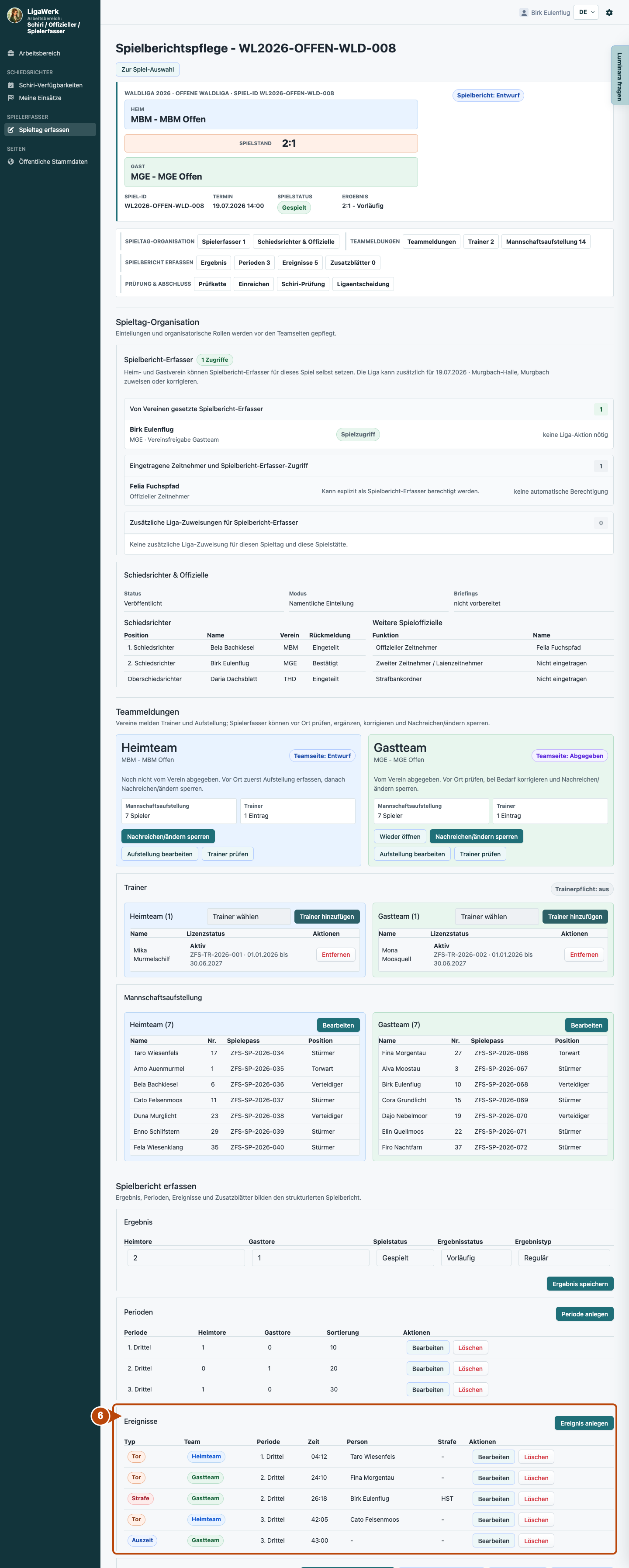Click Gastteam 'Aufstellung bearbeiten' button
The width and height of the screenshot is (629, 1568).
[412, 854]
